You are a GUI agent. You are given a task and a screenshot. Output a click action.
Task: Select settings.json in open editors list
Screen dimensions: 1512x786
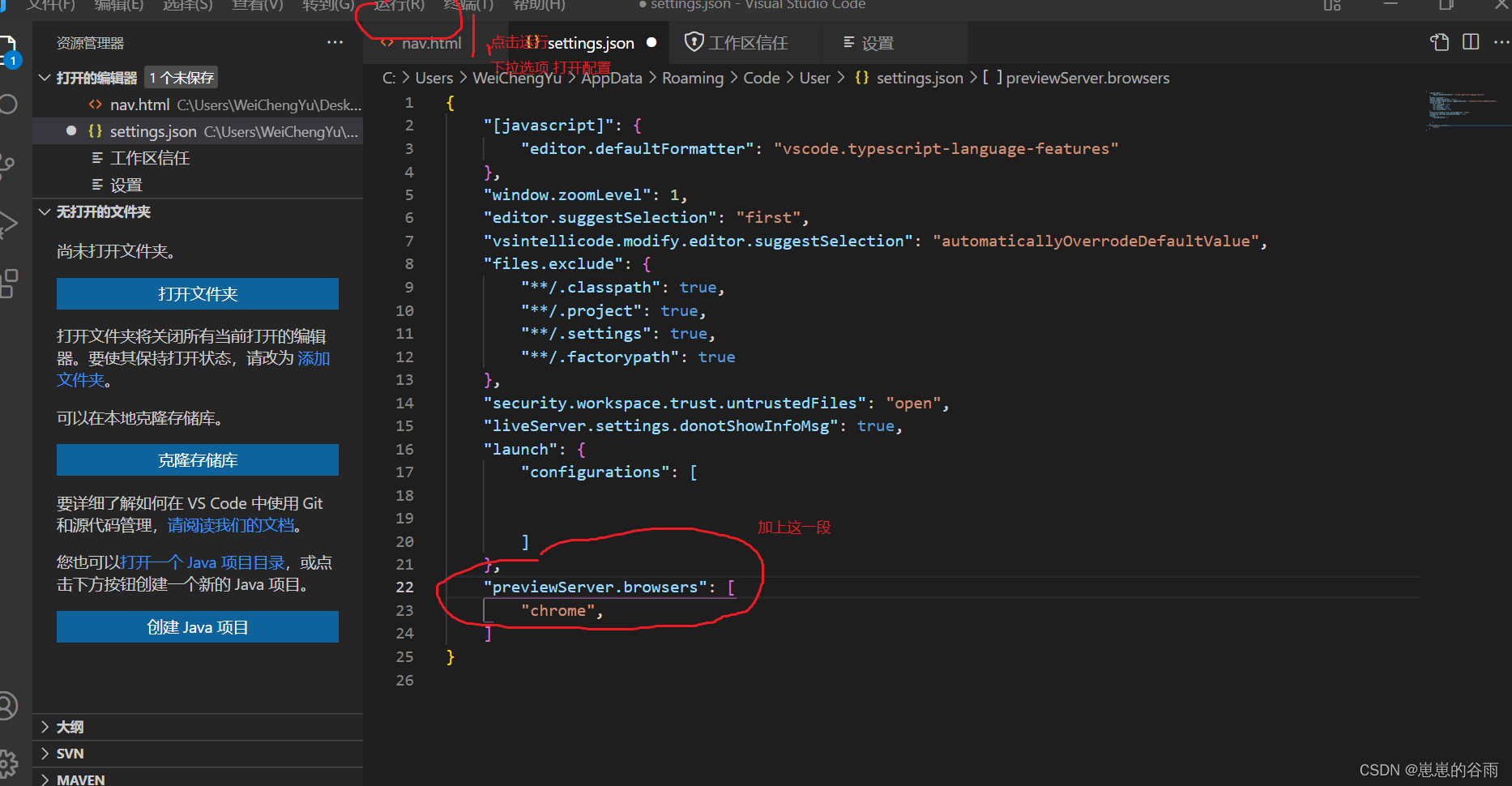pos(198,131)
